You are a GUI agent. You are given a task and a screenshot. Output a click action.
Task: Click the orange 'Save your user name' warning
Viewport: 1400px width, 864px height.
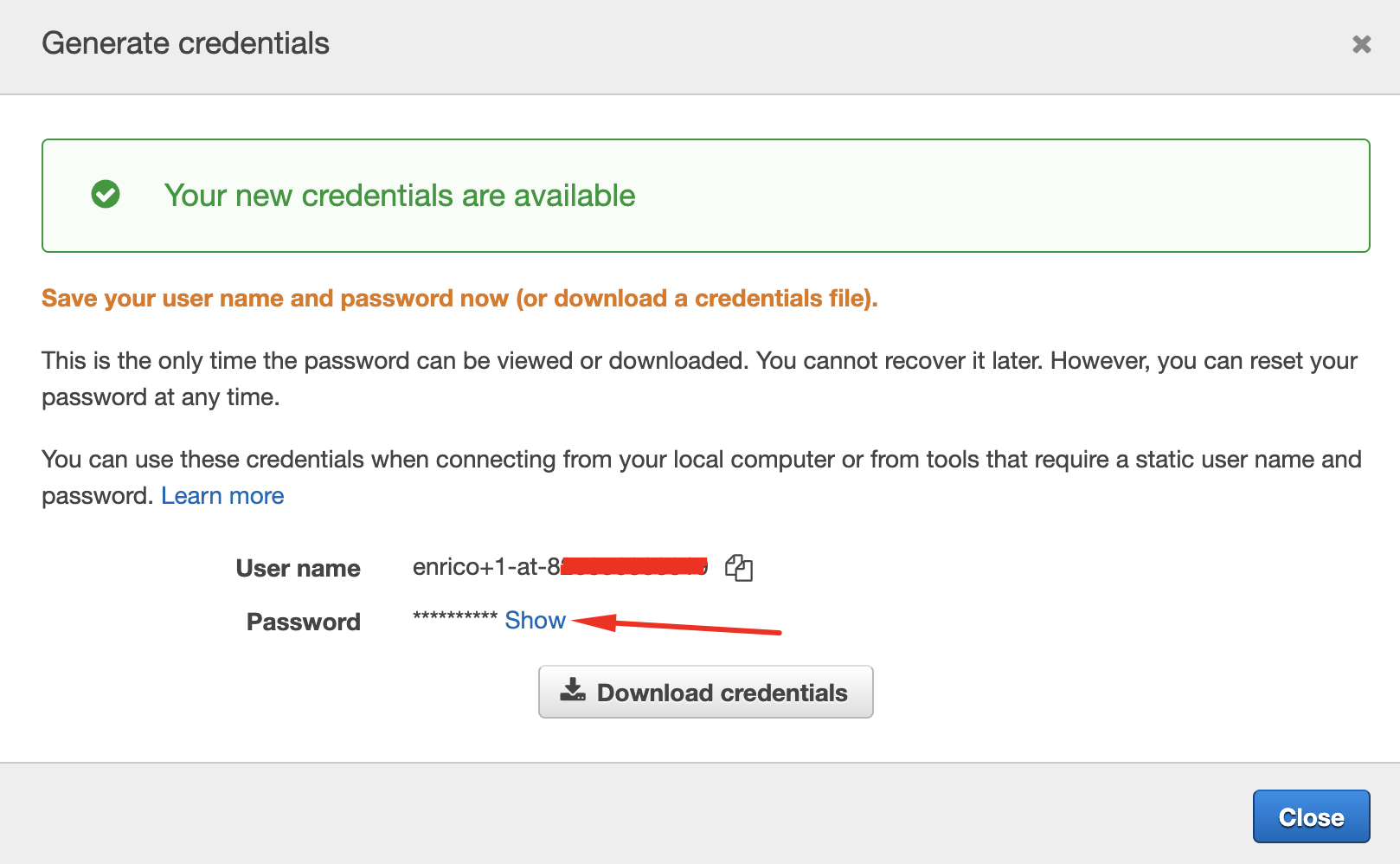(459, 299)
